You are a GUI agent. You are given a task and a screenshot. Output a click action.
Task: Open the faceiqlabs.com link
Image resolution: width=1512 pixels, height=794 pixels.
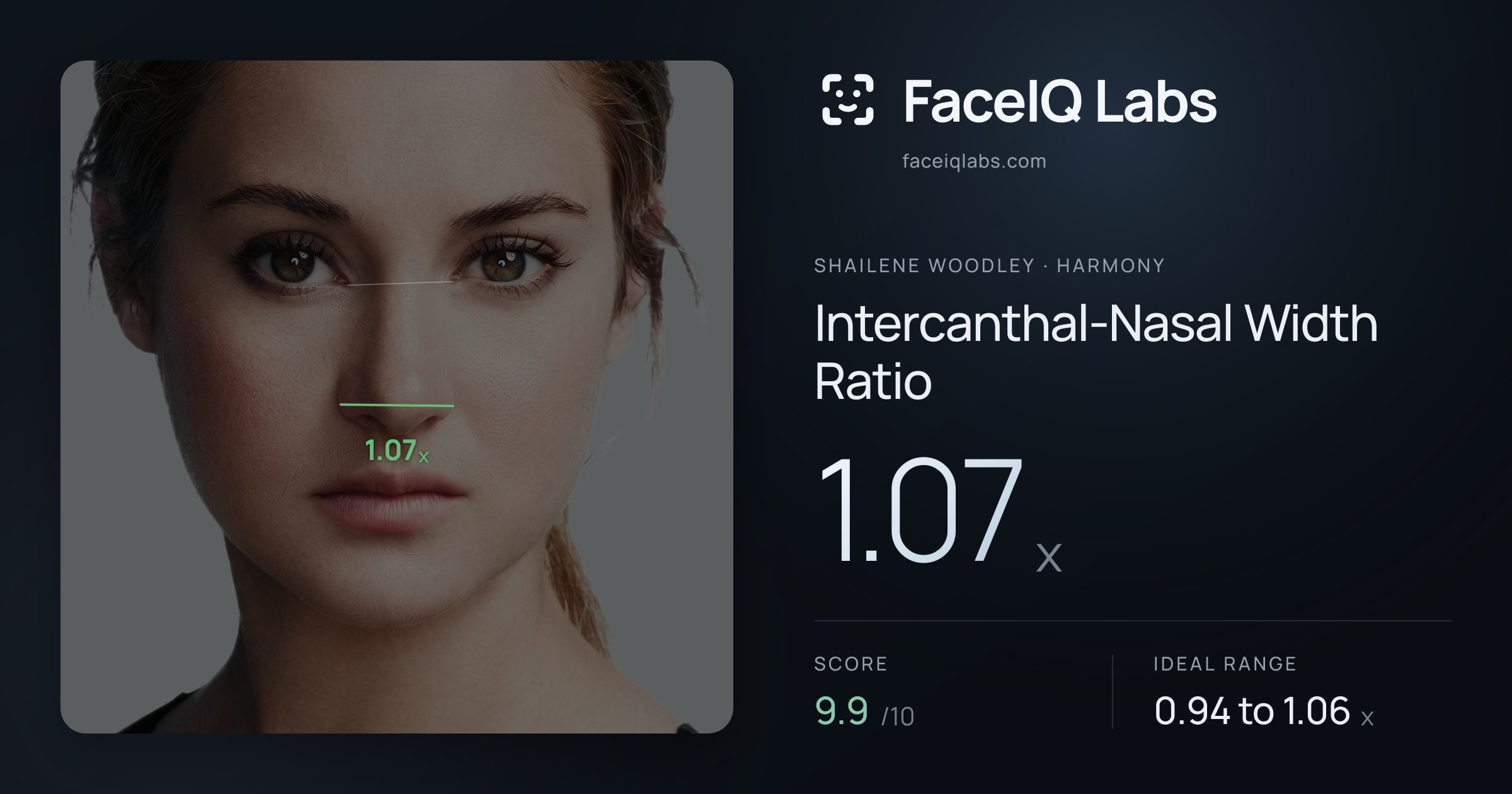click(x=974, y=161)
